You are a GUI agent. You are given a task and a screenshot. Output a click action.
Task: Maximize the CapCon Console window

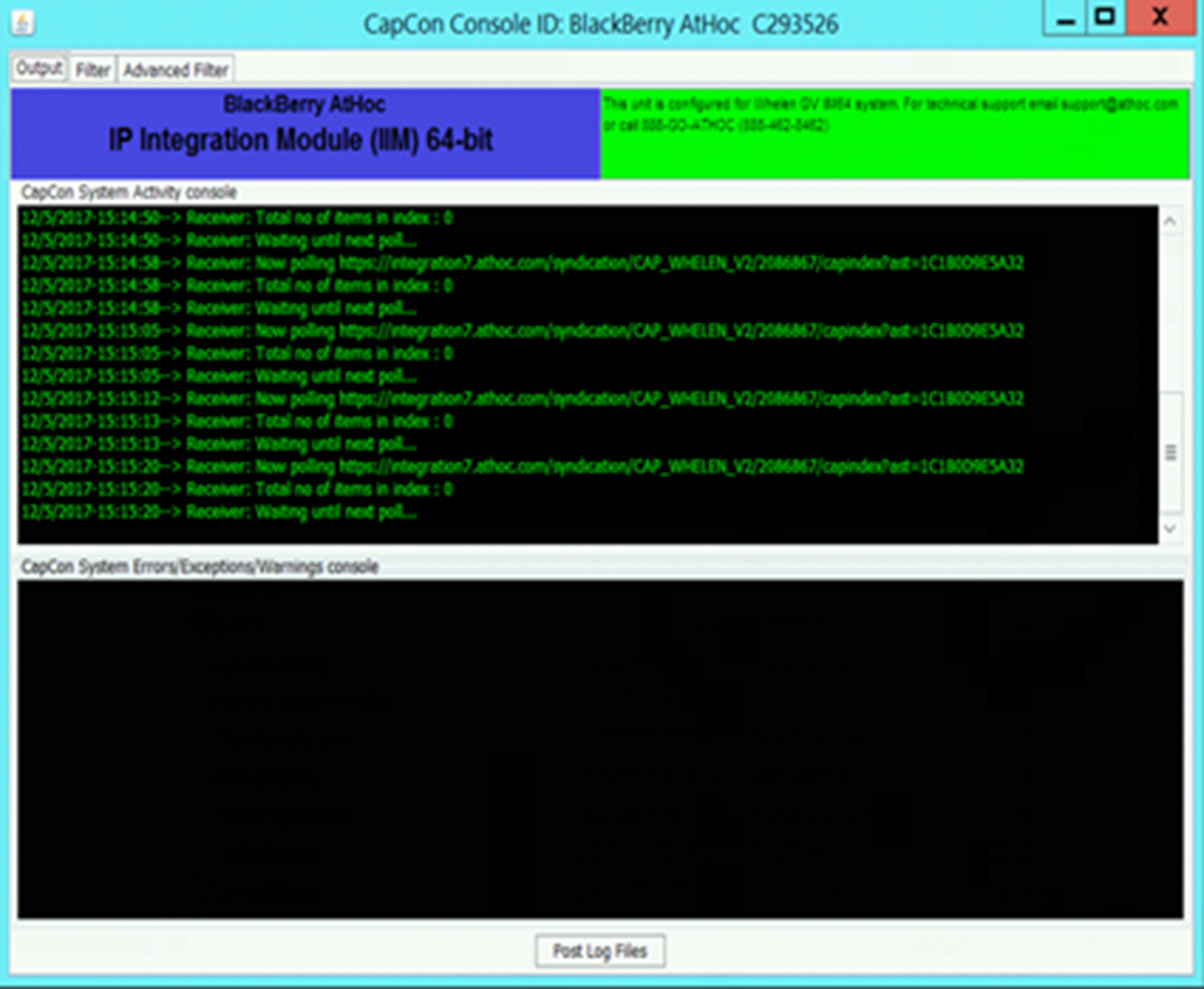click(x=1105, y=19)
